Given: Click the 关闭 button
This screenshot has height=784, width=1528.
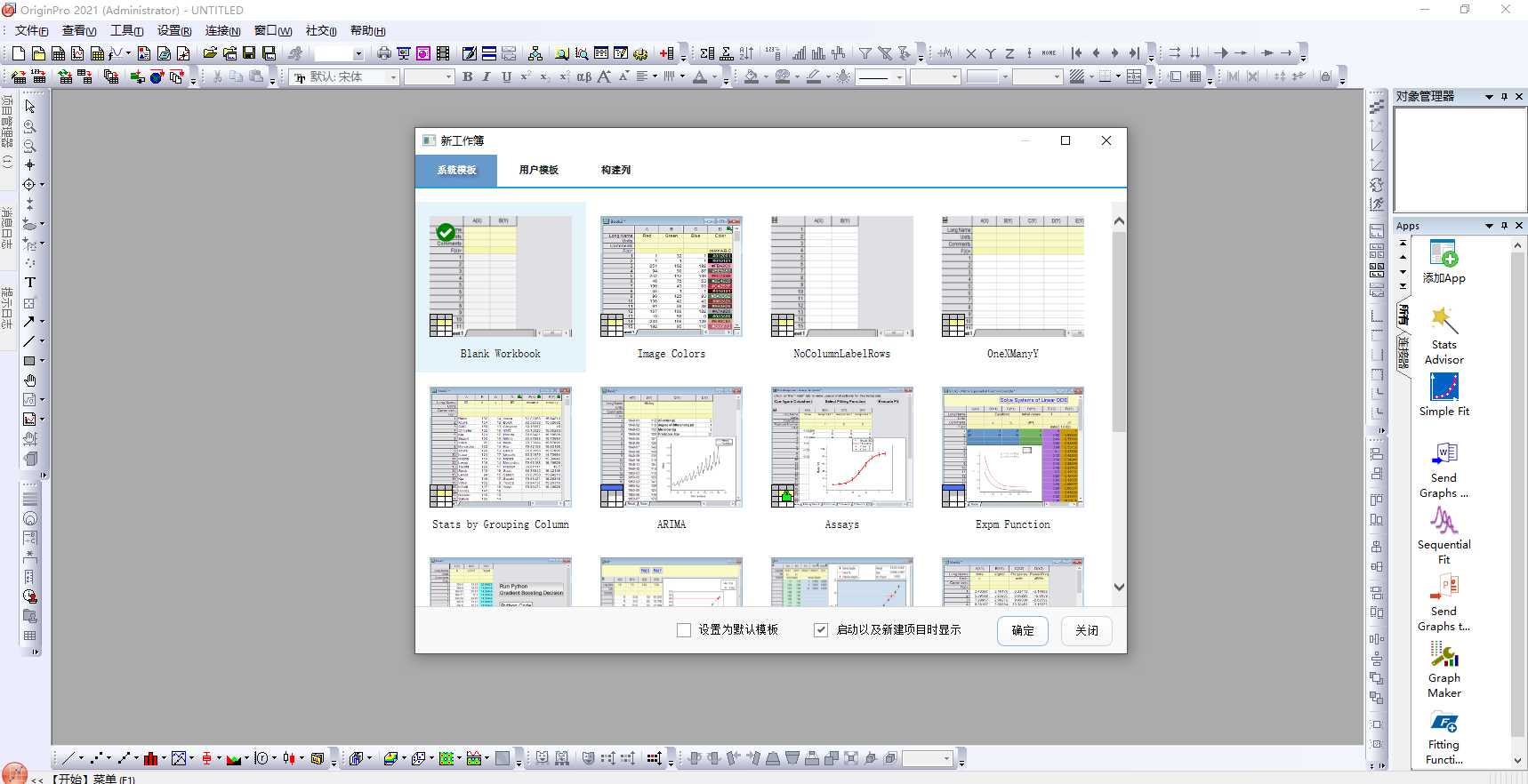Looking at the screenshot, I should point(1086,630).
